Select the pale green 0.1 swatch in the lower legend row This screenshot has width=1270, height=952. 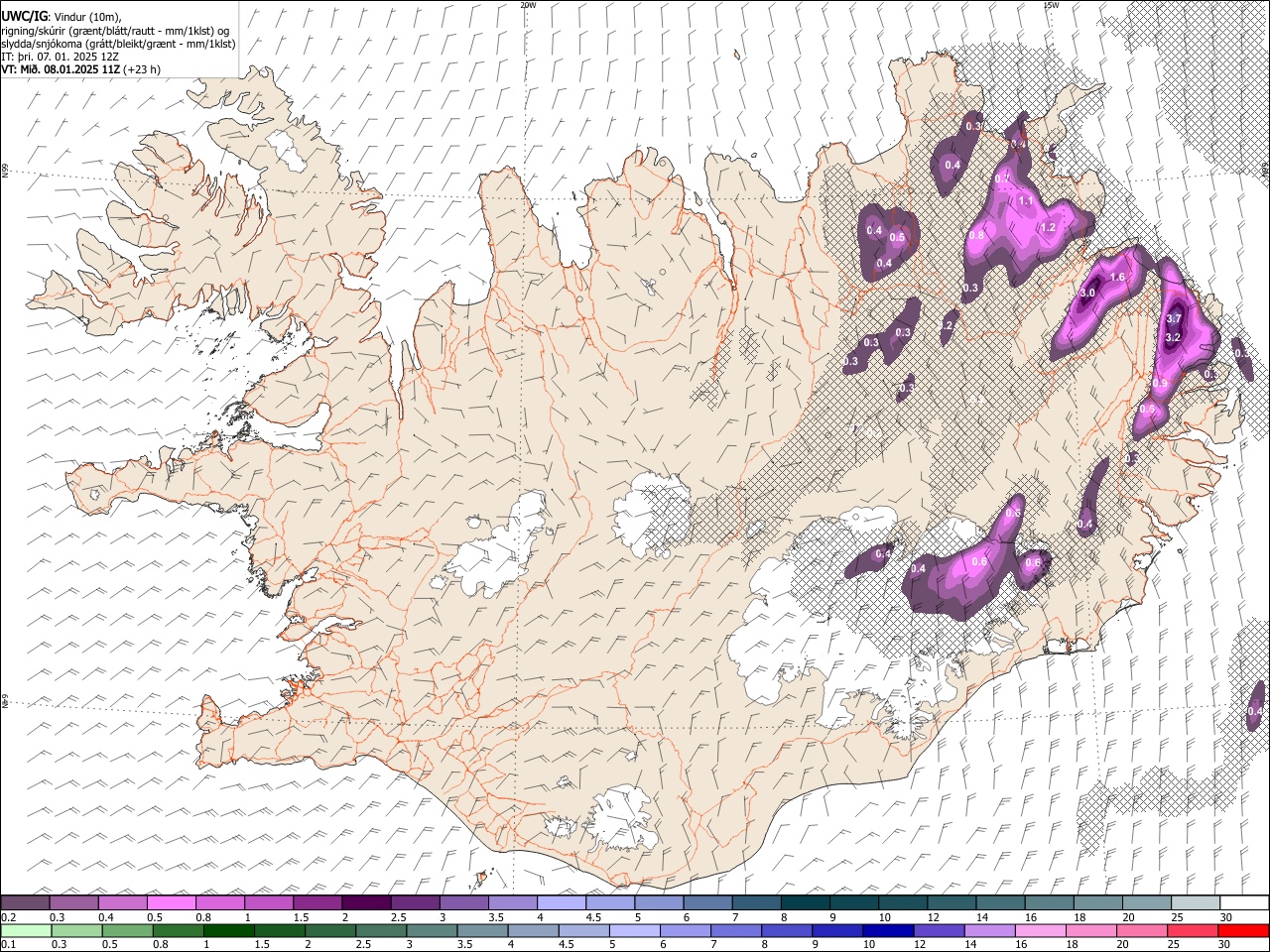pos(25,930)
